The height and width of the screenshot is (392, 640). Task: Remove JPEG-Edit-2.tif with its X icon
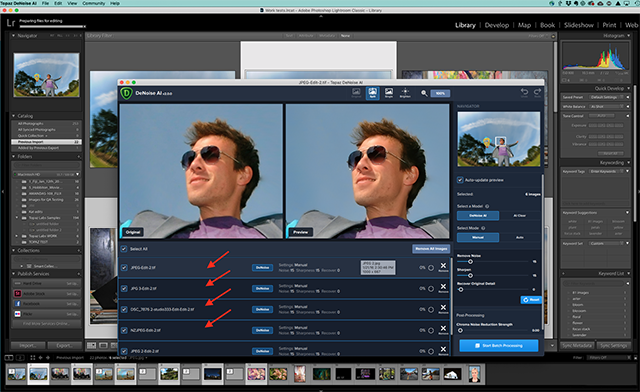tap(443, 266)
